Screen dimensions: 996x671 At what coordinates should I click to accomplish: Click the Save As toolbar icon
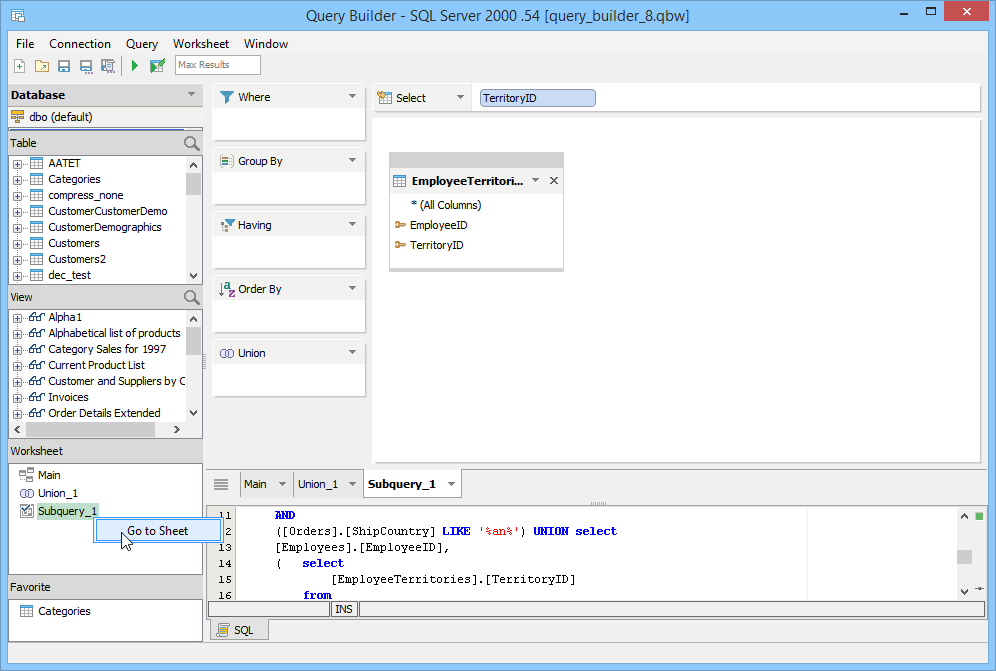[x=86, y=65]
